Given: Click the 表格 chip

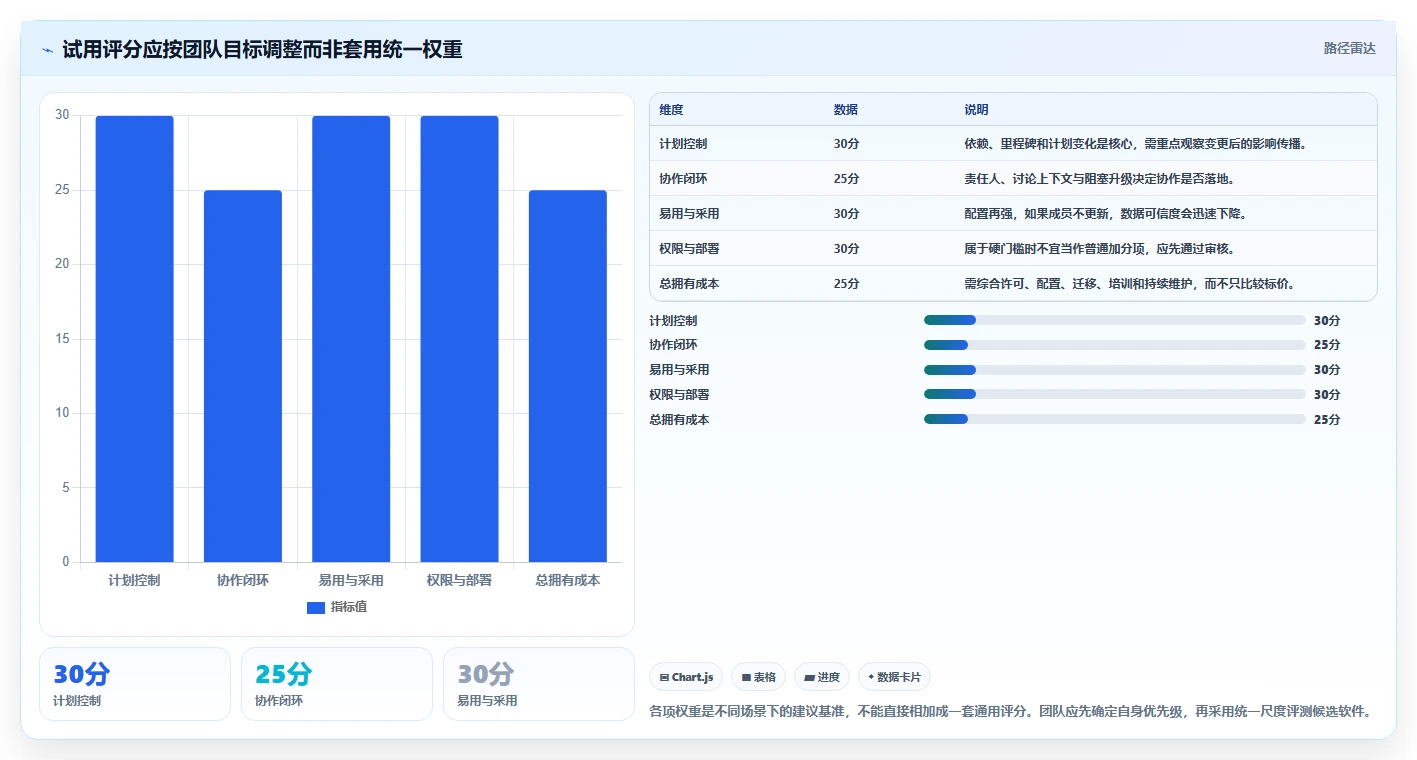Looking at the screenshot, I should tap(759, 677).
